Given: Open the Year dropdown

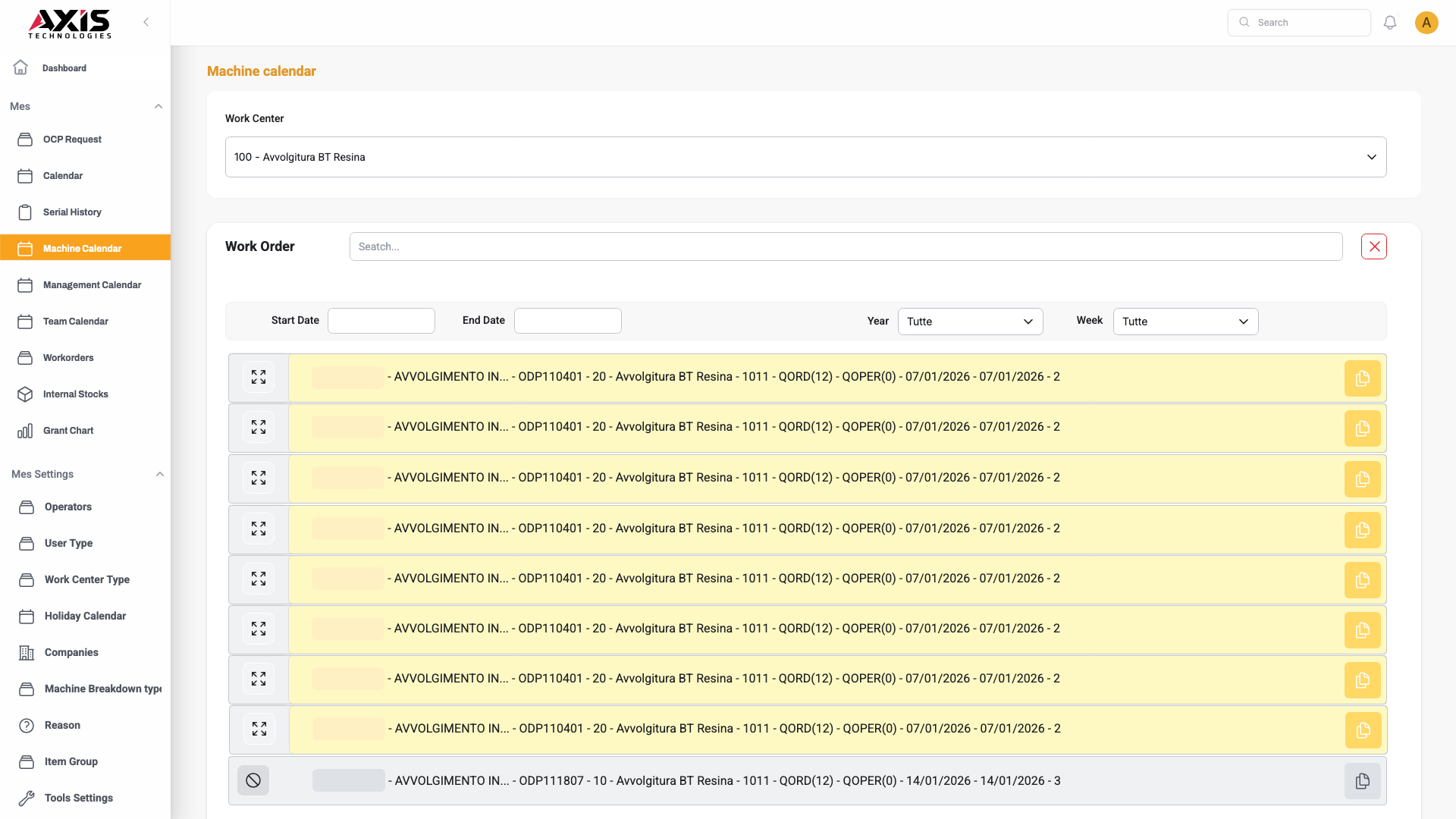Looking at the screenshot, I should click(970, 322).
